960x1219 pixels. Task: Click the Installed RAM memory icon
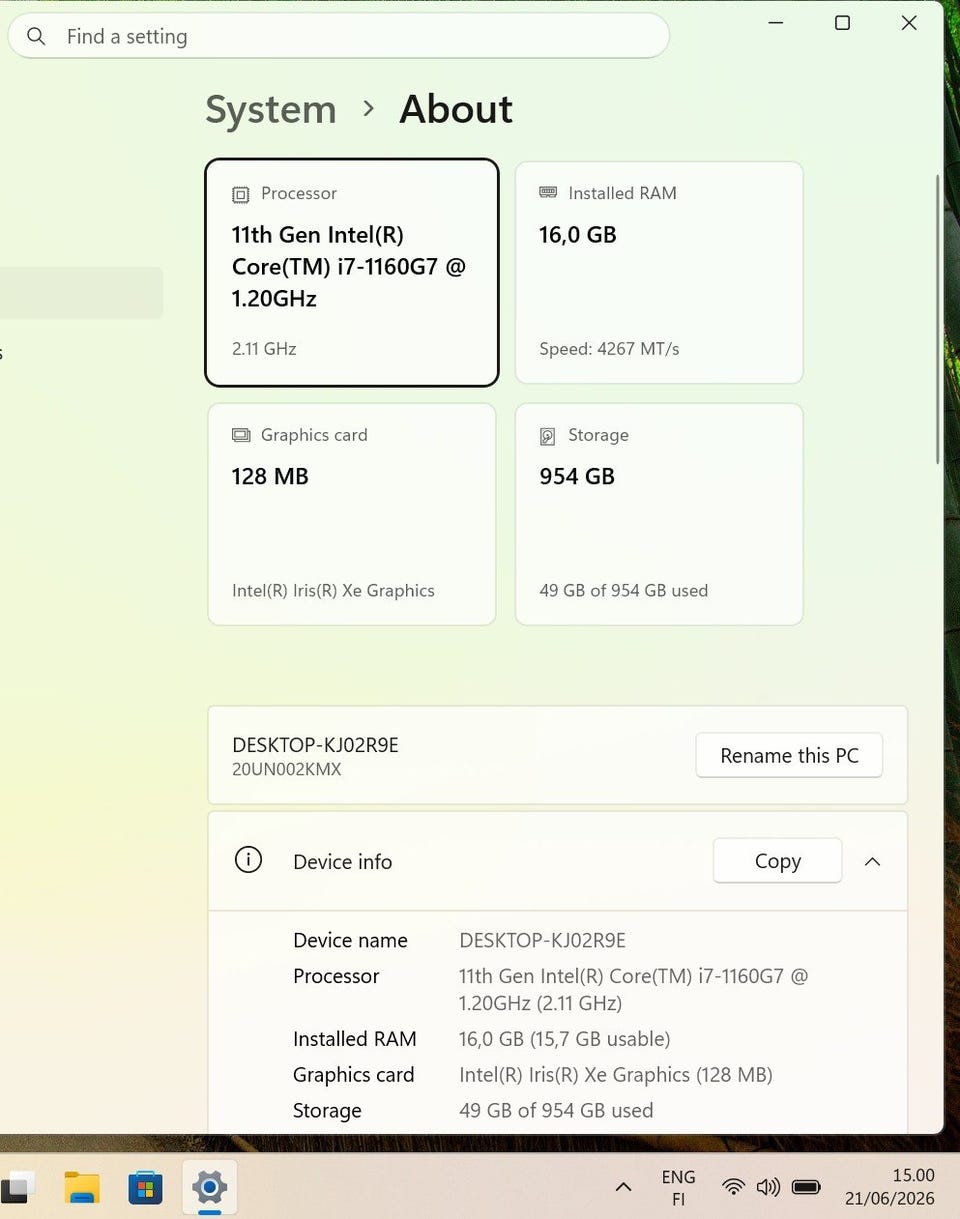548,192
